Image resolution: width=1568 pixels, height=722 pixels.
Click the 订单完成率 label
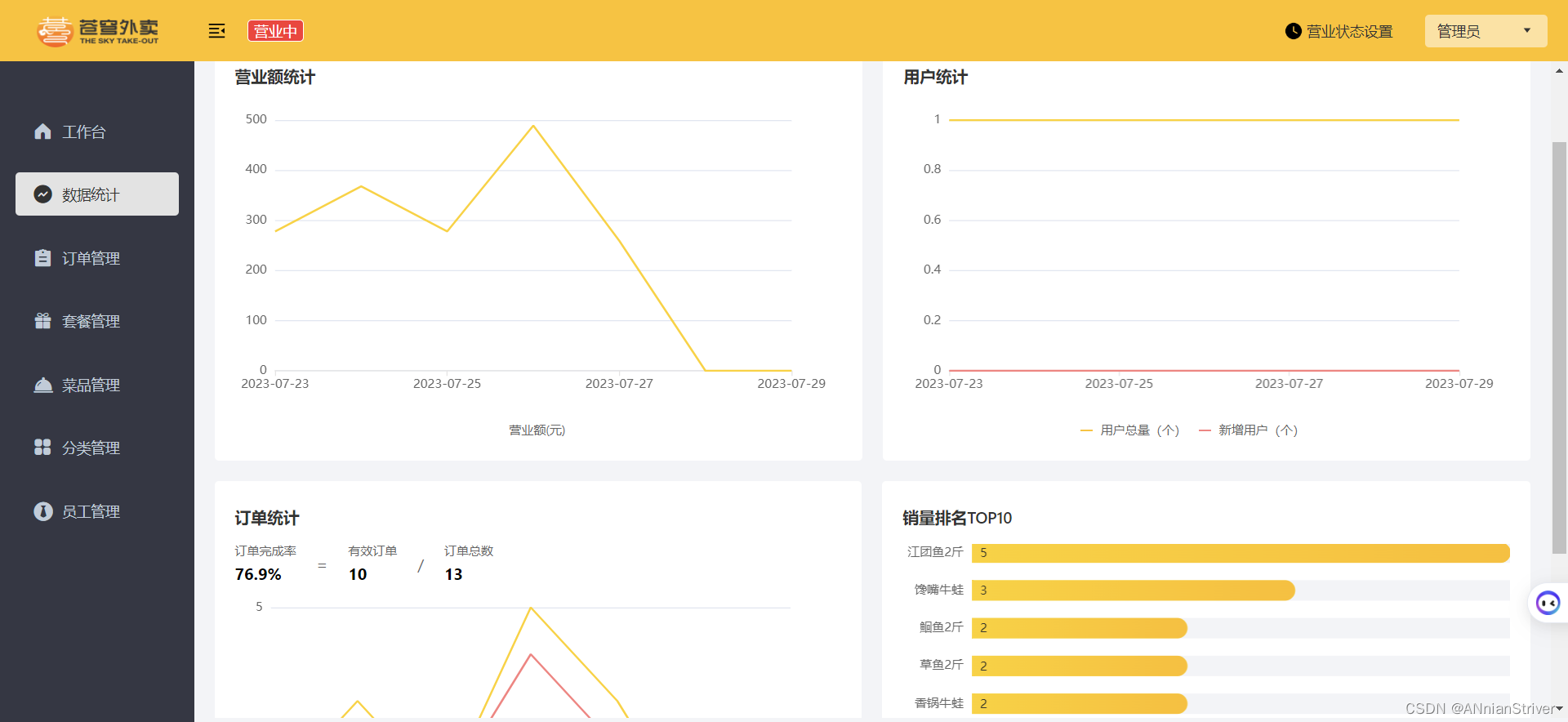click(265, 551)
